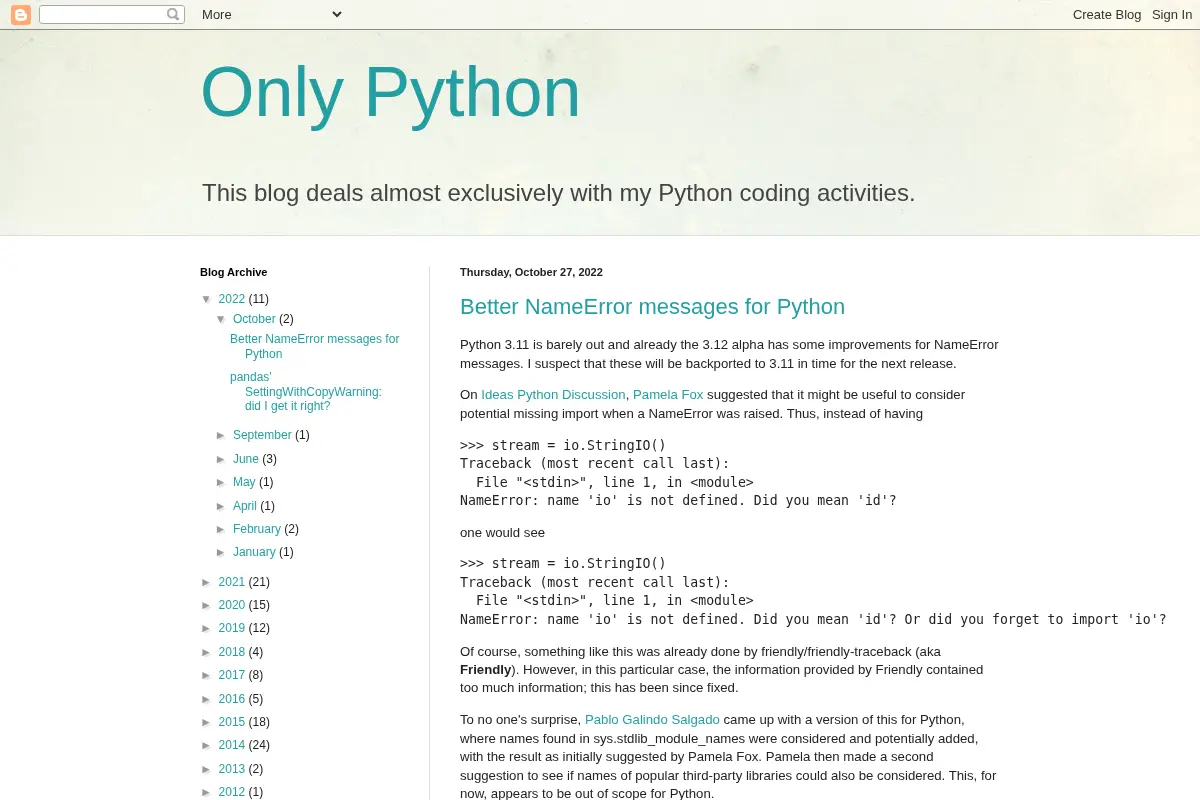Open the Only Python blog title

point(390,92)
